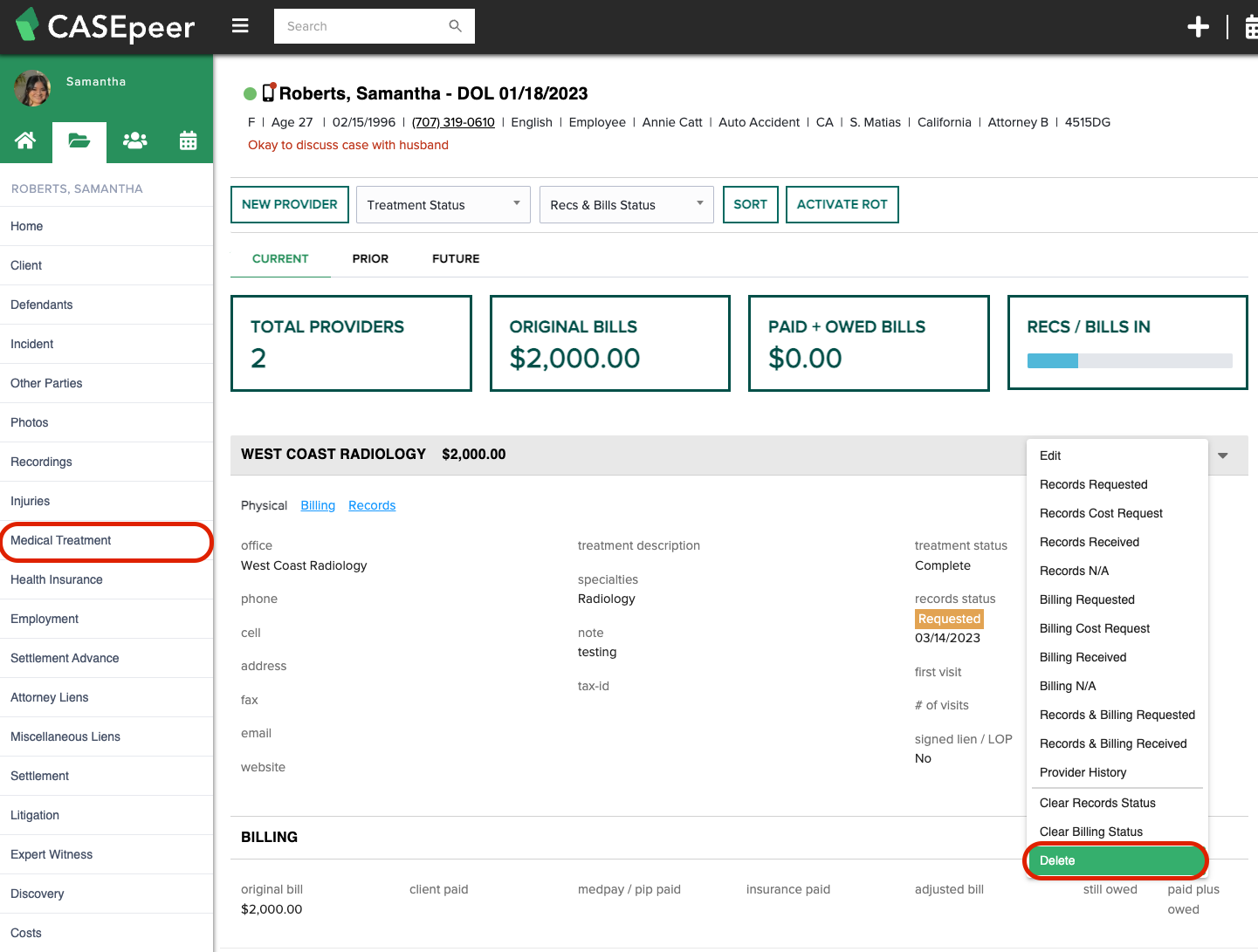The width and height of the screenshot is (1258, 952).
Task: Open Client section in sidebar
Action: click(107, 265)
